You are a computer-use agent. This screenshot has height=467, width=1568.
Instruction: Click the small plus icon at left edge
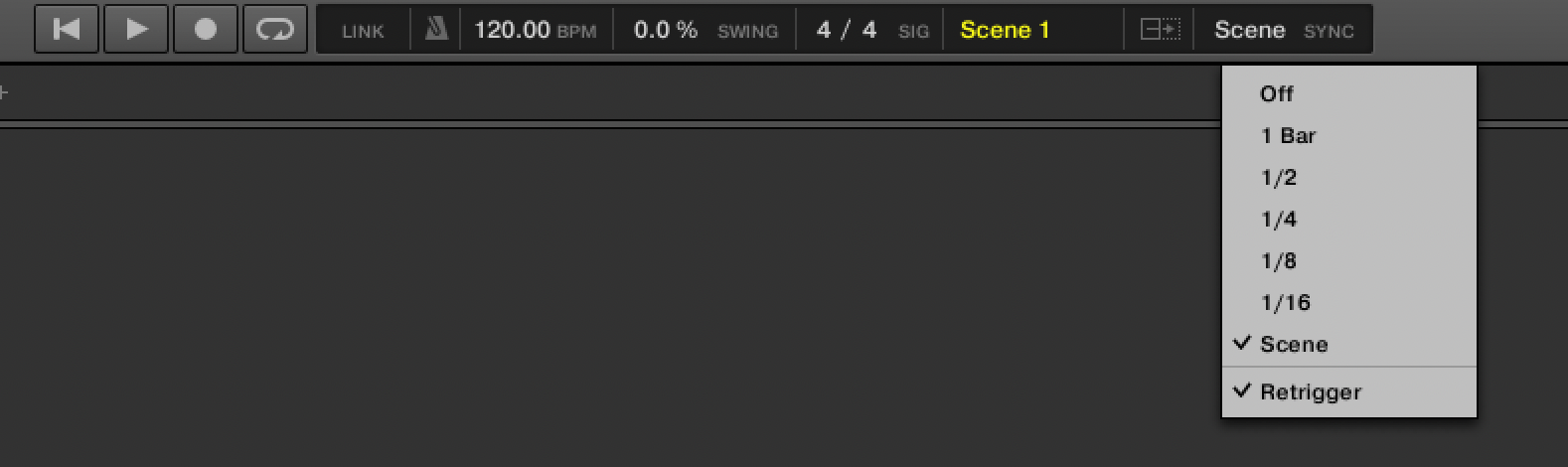coord(4,93)
